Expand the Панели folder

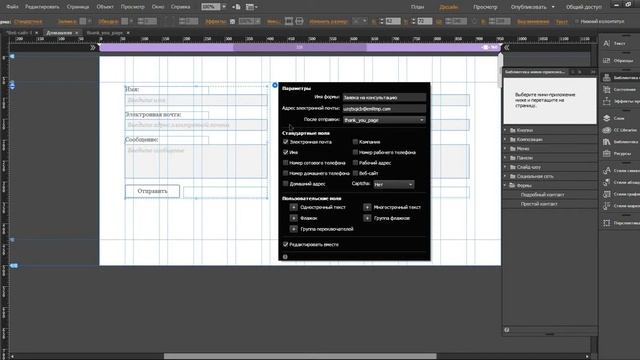click(x=505, y=158)
